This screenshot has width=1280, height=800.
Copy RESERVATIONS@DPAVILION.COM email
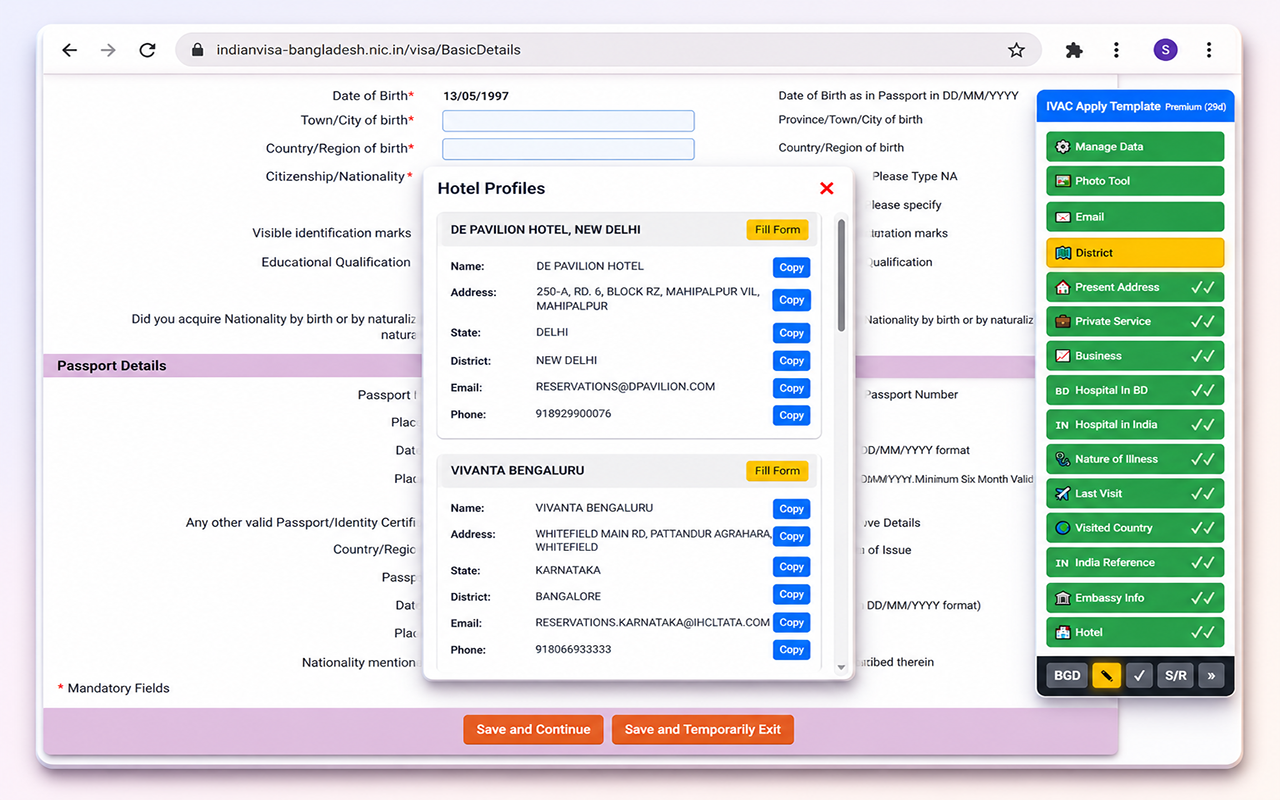(x=791, y=388)
